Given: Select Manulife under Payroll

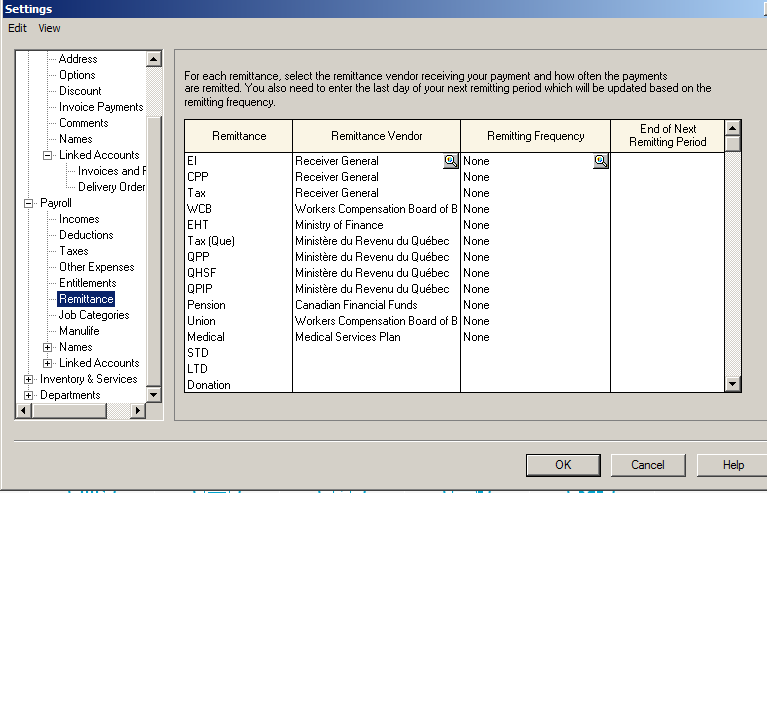Looking at the screenshot, I should coord(79,331).
